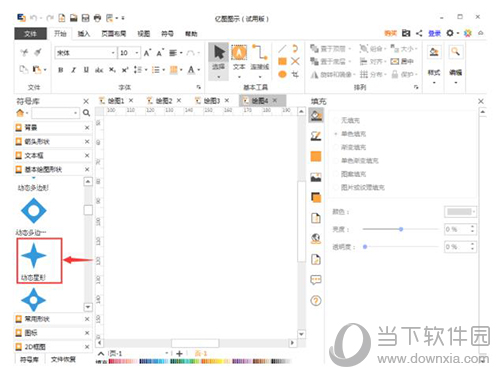The image size is (500, 377).
Task: Click the brightness (亮度) slider handle
Action: [x=401, y=229]
